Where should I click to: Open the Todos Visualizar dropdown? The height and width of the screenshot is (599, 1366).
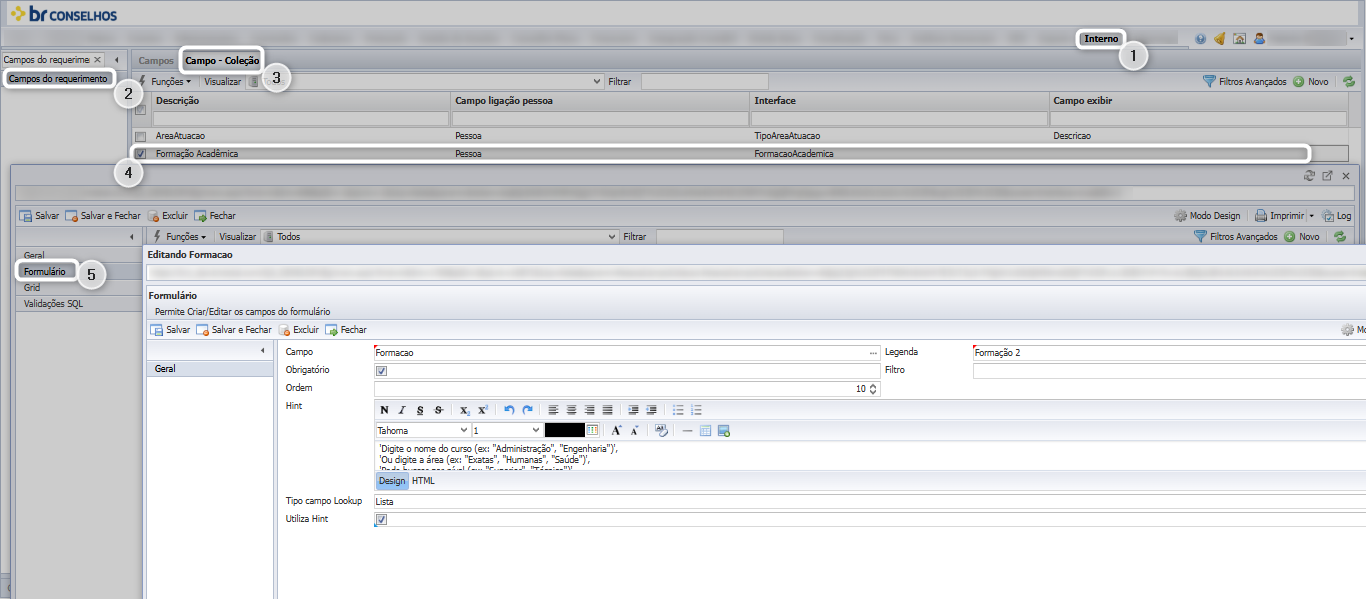click(440, 237)
